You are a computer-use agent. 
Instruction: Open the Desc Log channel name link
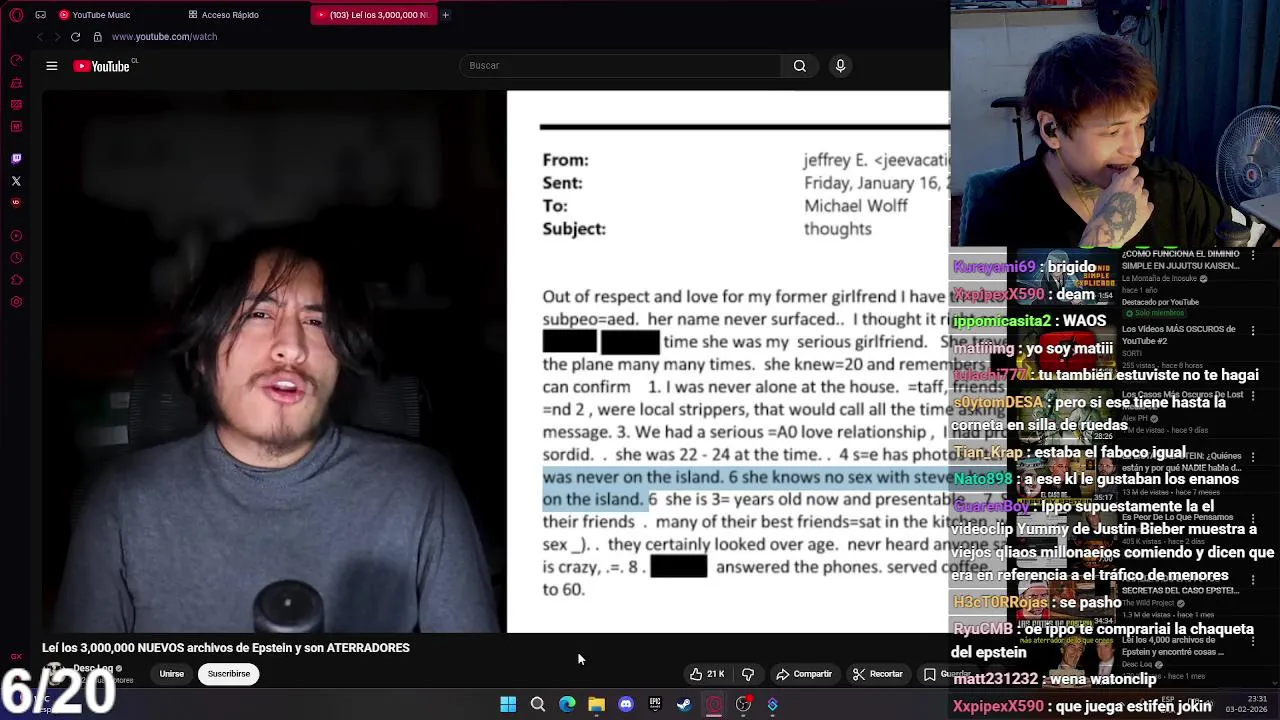click(x=93, y=668)
